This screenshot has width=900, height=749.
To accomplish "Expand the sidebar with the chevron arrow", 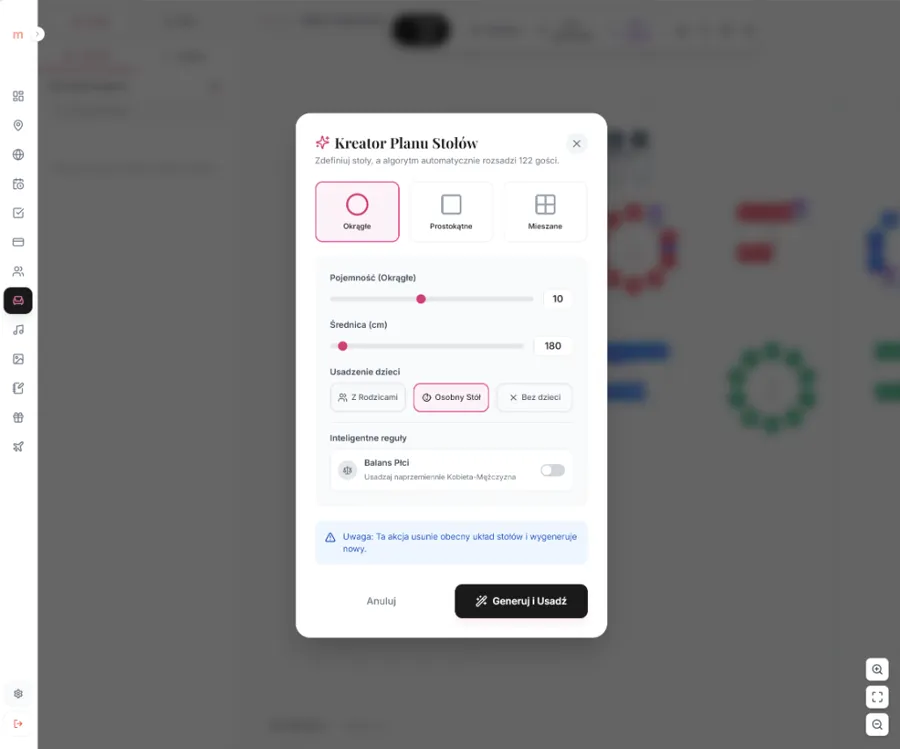I will click(38, 34).
